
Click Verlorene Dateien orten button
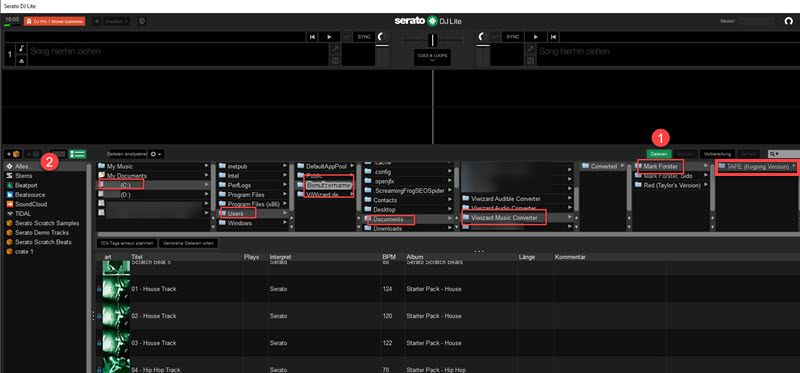click(189, 243)
